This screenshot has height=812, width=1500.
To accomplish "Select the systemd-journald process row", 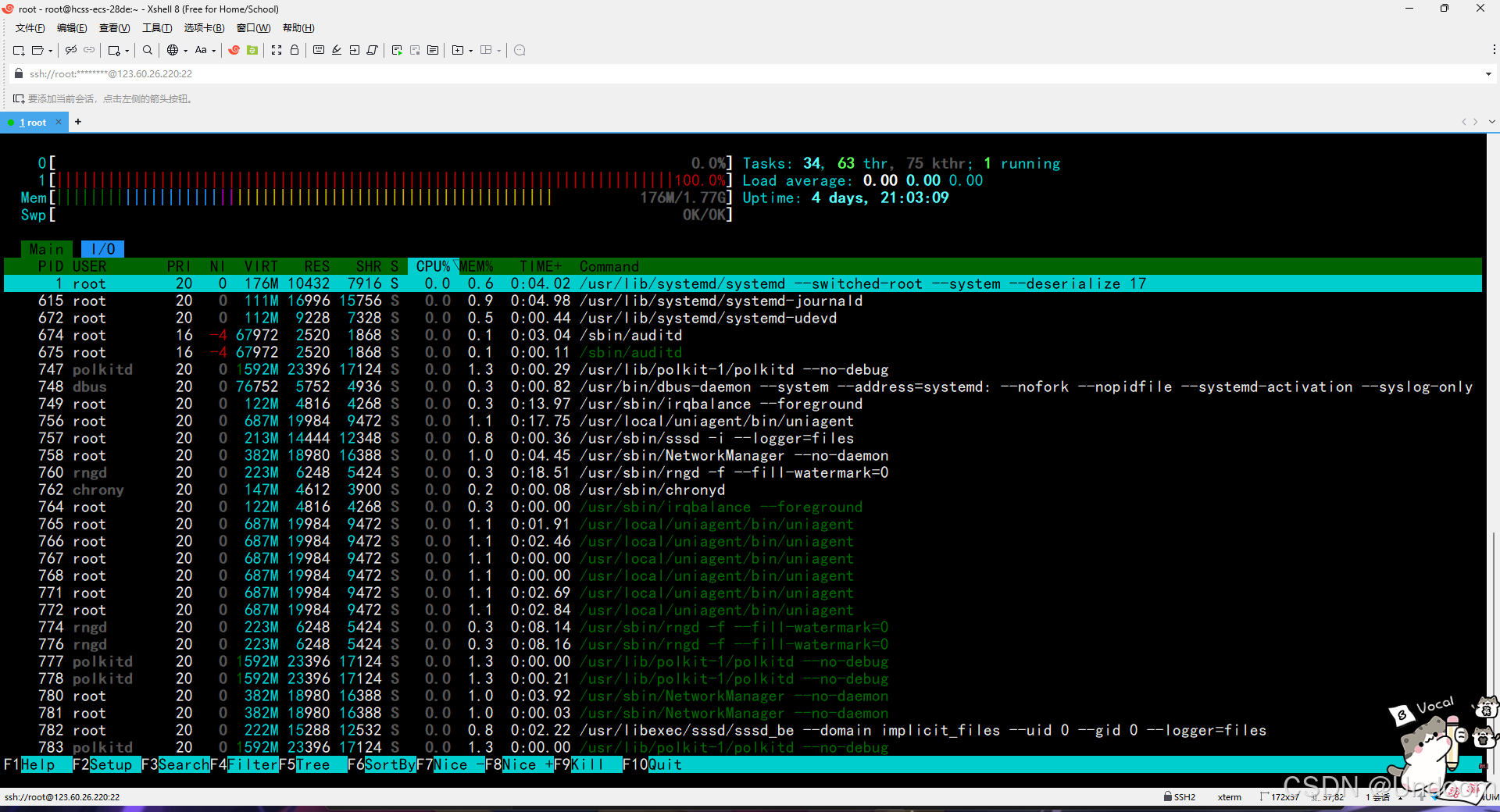I will (x=743, y=301).
